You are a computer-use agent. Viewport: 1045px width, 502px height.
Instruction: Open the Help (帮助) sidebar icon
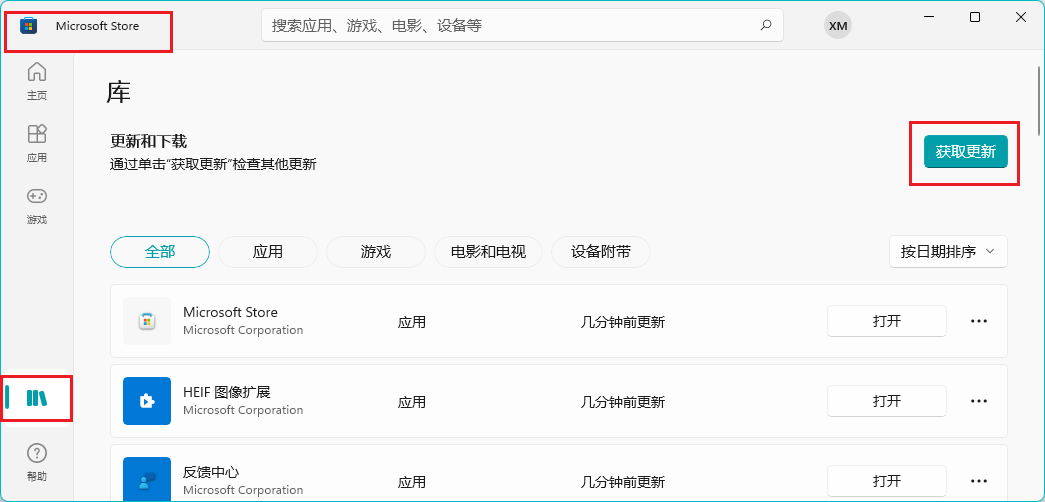(x=37, y=462)
